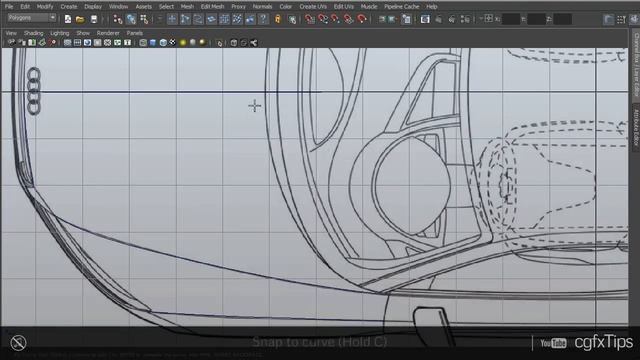
Task: Open the Render View window
Action: (425, 19)
